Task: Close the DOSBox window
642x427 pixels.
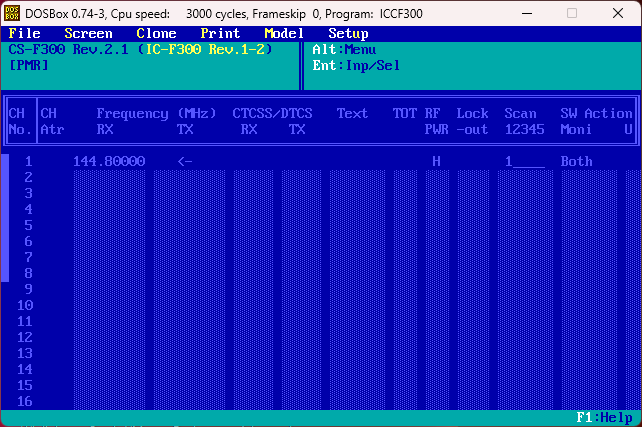Action: click(x=618, y=14)
